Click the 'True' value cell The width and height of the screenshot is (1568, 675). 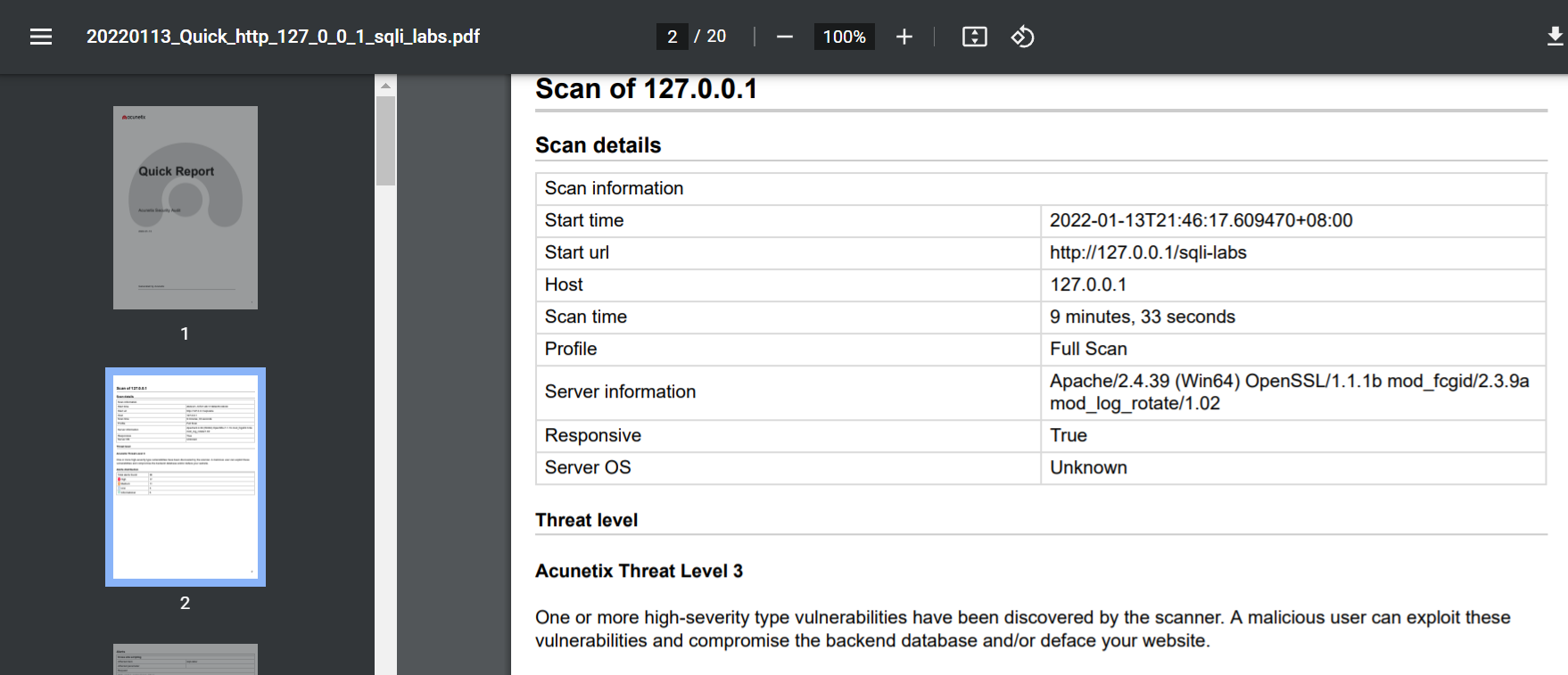[x=1293, y=435]
